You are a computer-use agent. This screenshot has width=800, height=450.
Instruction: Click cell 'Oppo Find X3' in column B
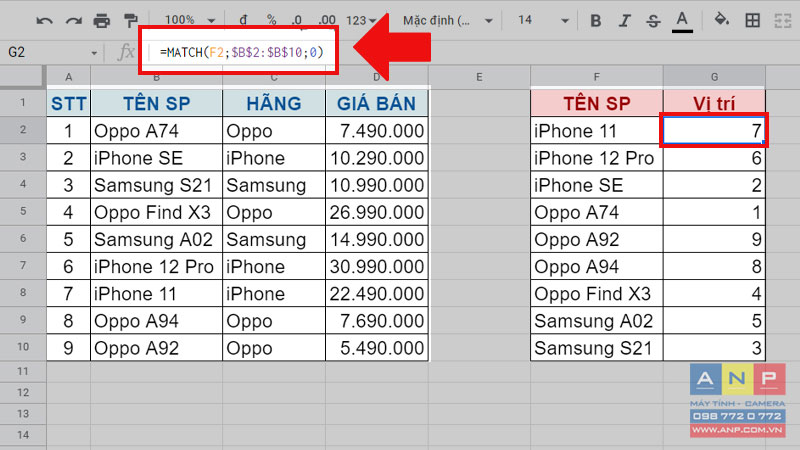[x=157, y=212]
